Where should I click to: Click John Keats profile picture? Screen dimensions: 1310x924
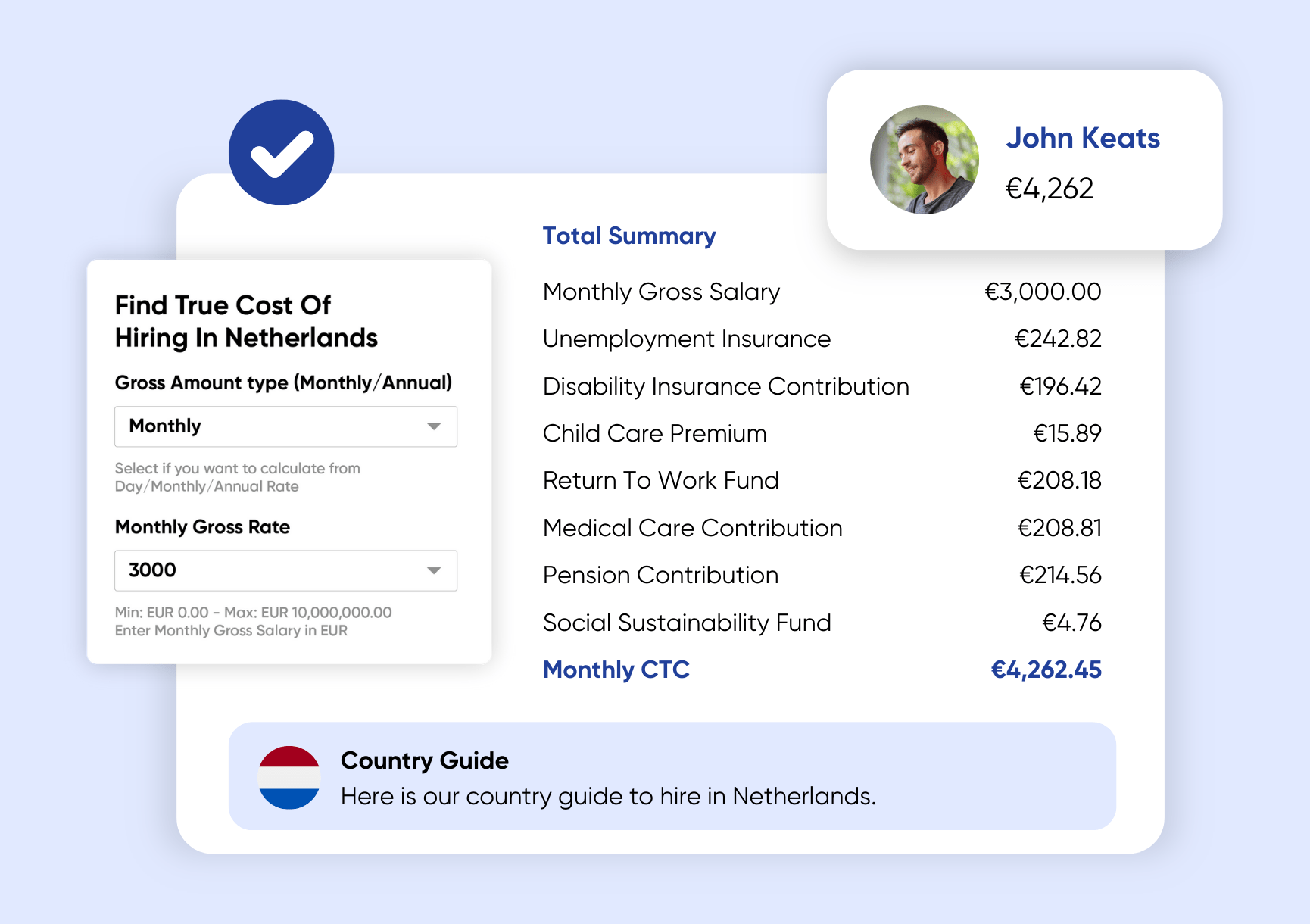924,161
